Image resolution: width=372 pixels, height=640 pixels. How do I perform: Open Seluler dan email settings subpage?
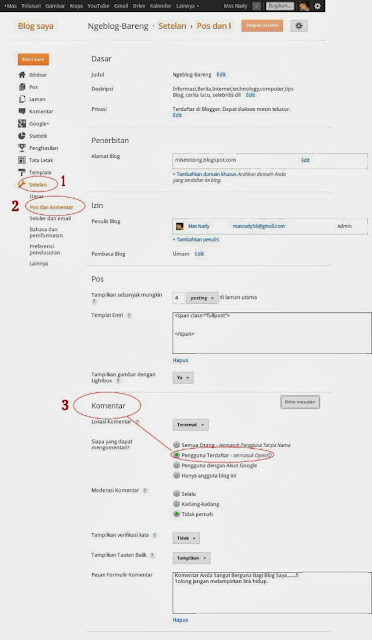pyautogui.click(x=50, y=218)
